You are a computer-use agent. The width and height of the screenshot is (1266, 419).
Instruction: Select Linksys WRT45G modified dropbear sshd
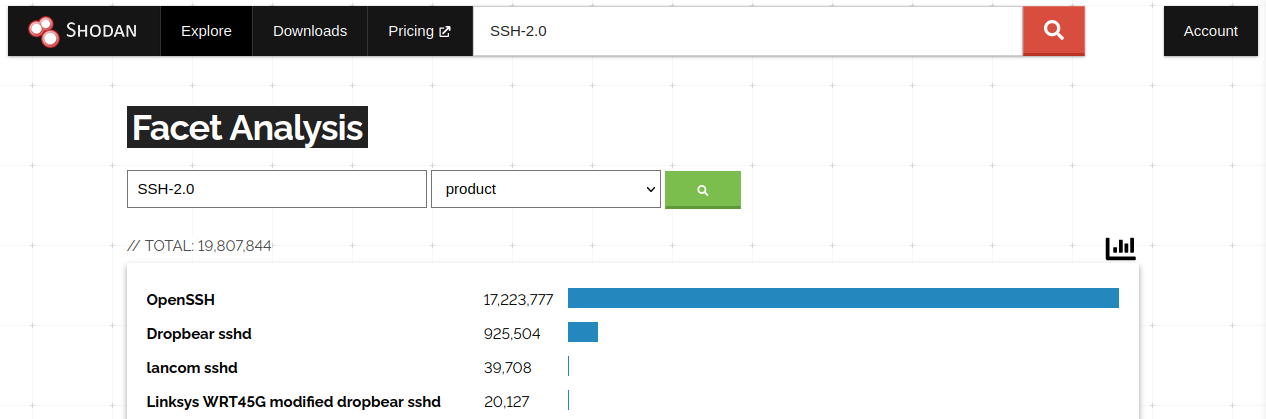coord(293,402)
